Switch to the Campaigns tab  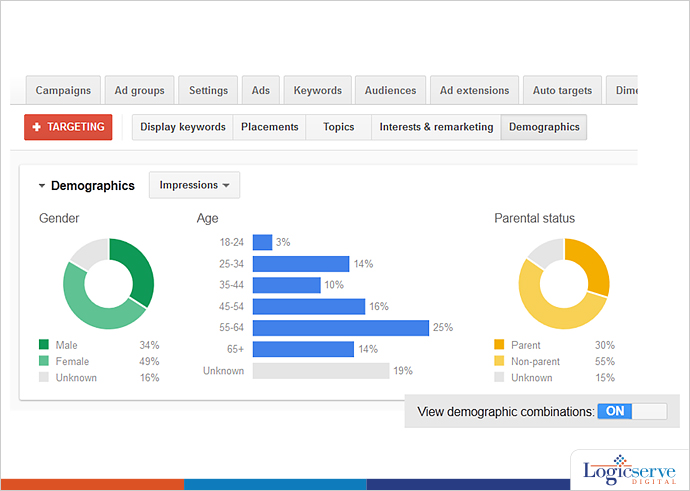coord(64,90)
